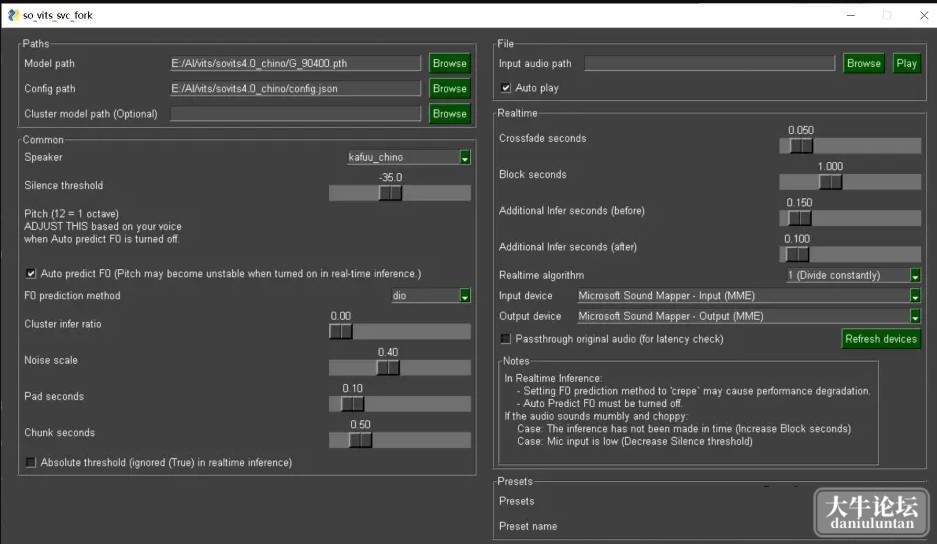The image size is (937, 544).
Task: Toggle the Auto predict F0 checkbox
Action: coord(31,273)
